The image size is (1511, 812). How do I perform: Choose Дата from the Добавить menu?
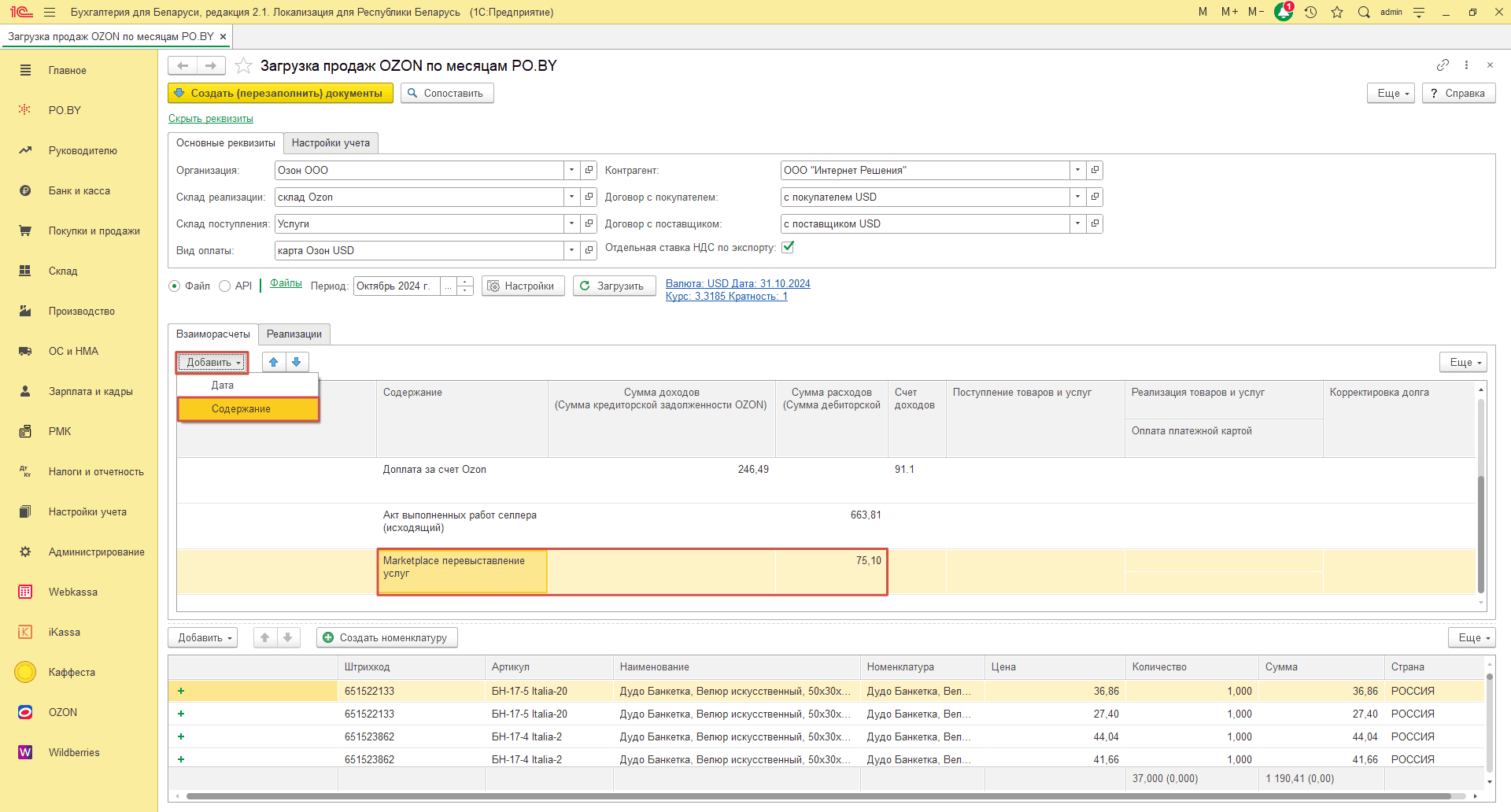248,385
